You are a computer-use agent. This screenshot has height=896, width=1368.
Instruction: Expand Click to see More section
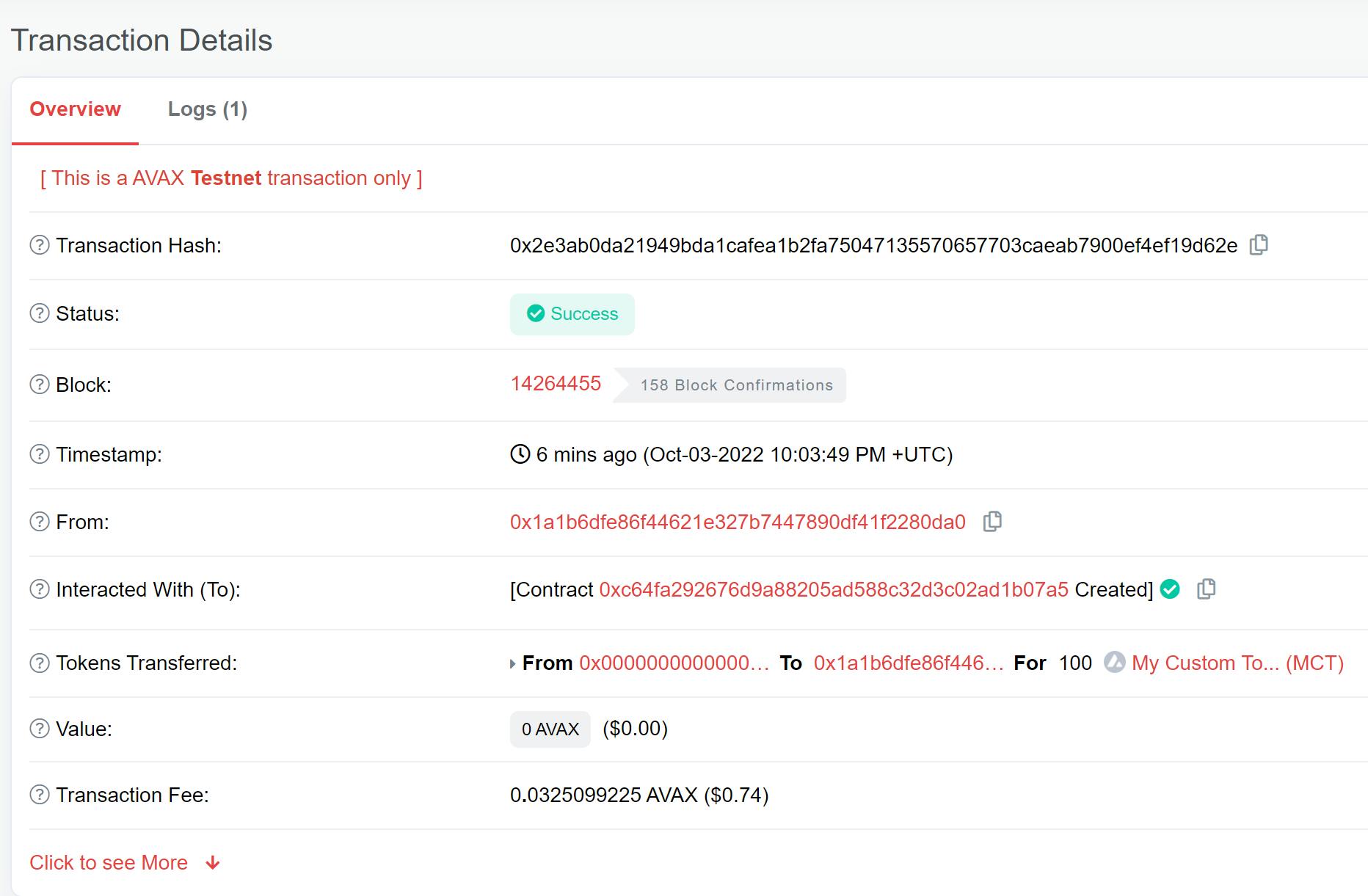[x=109, y=862]
